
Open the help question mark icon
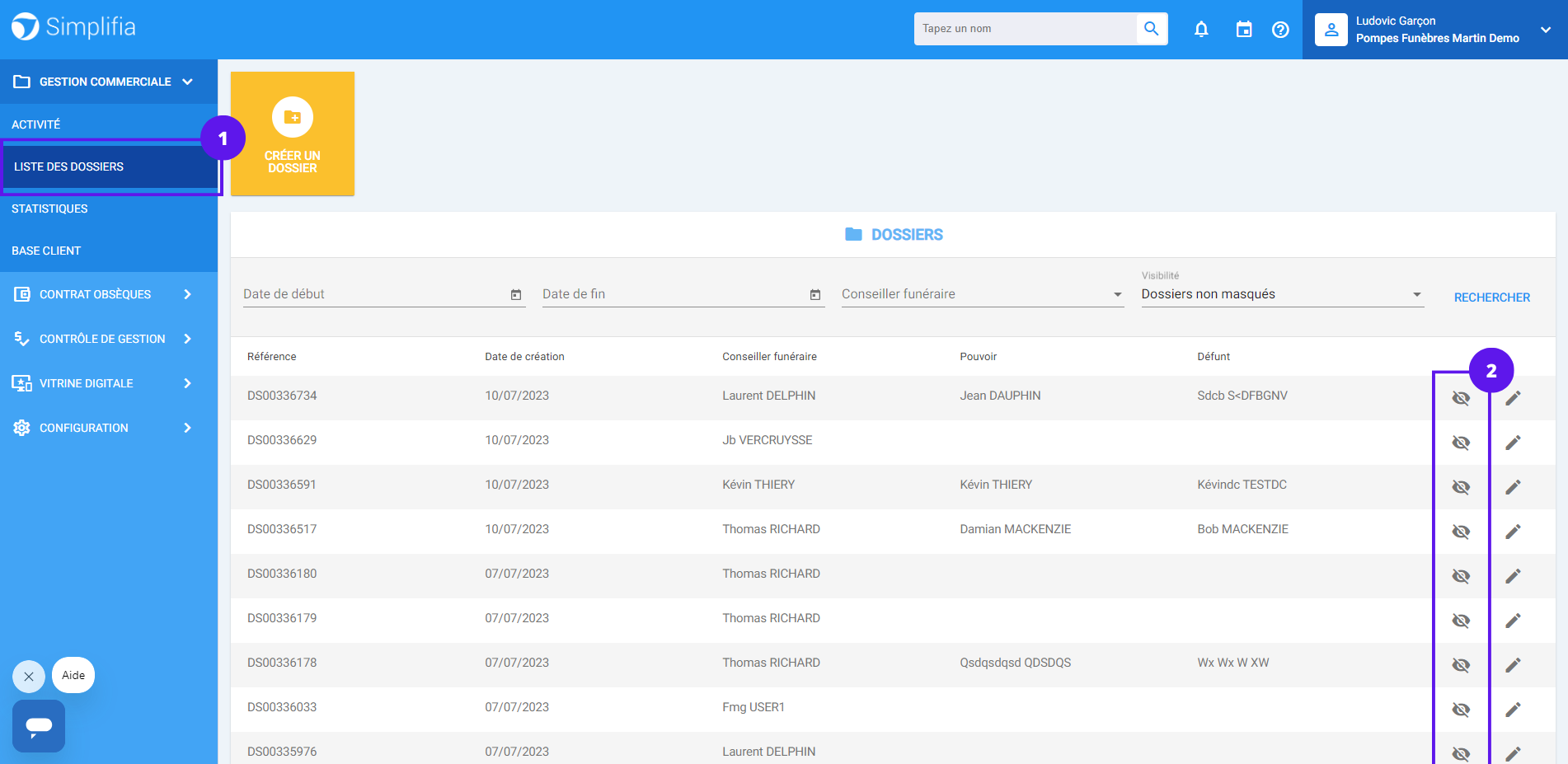1280,30
